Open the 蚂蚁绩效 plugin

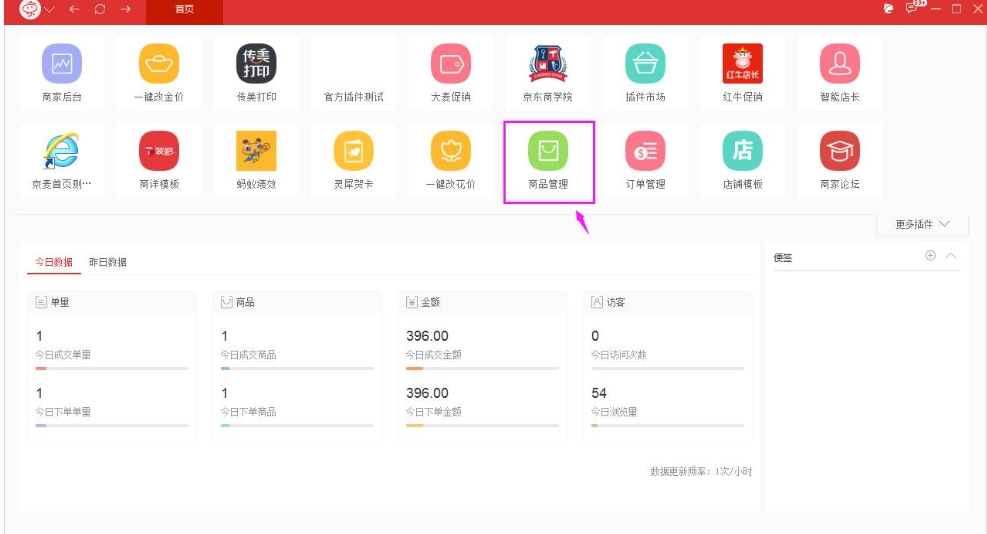click(x=256, y=151)
